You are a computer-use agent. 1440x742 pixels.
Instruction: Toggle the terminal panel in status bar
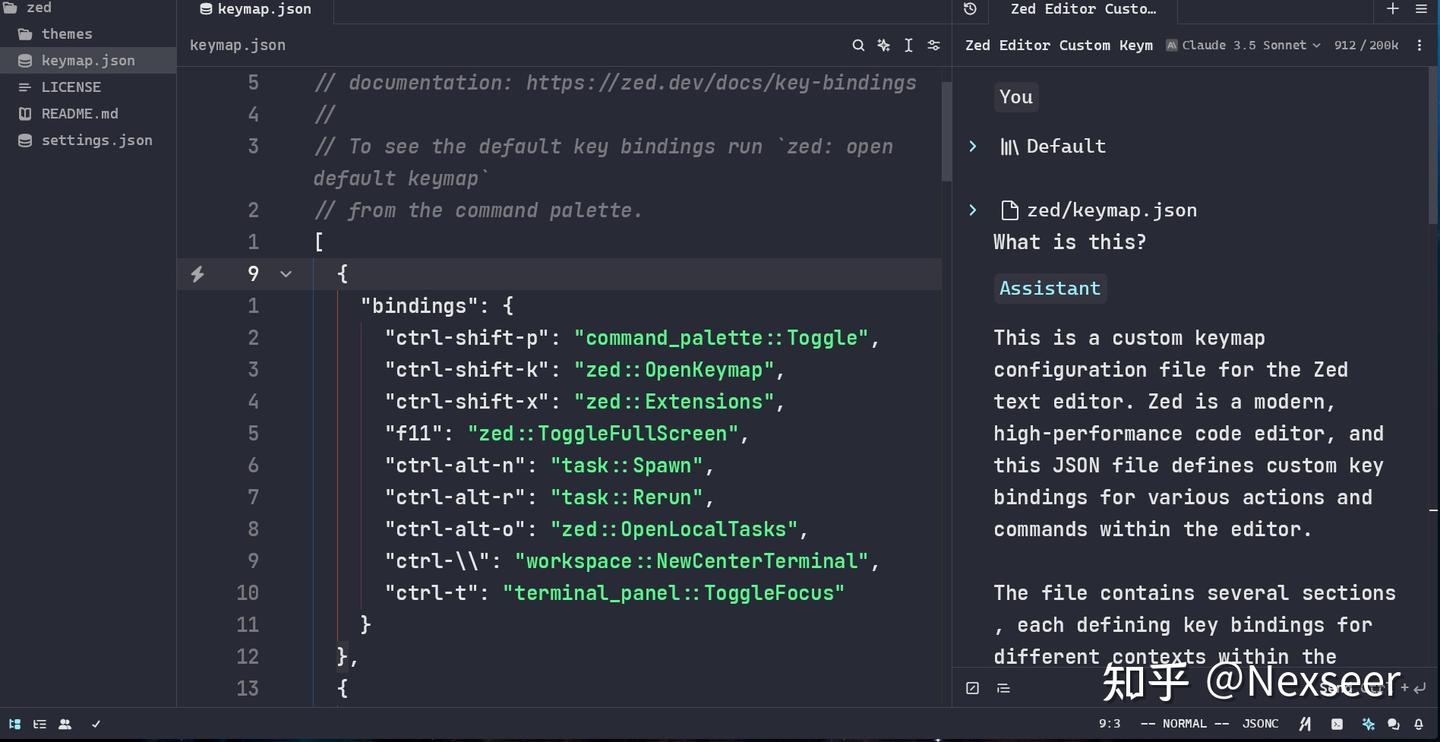coord(1337,724)
